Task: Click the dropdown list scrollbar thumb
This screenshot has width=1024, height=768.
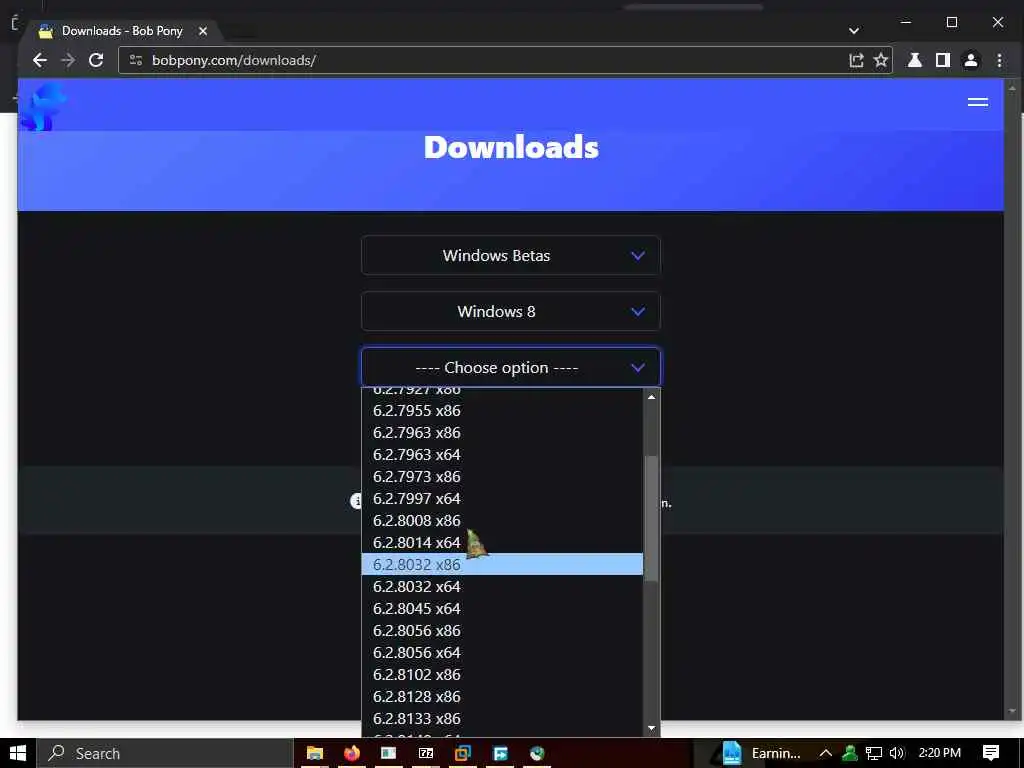Action: [x=651, y=518]
